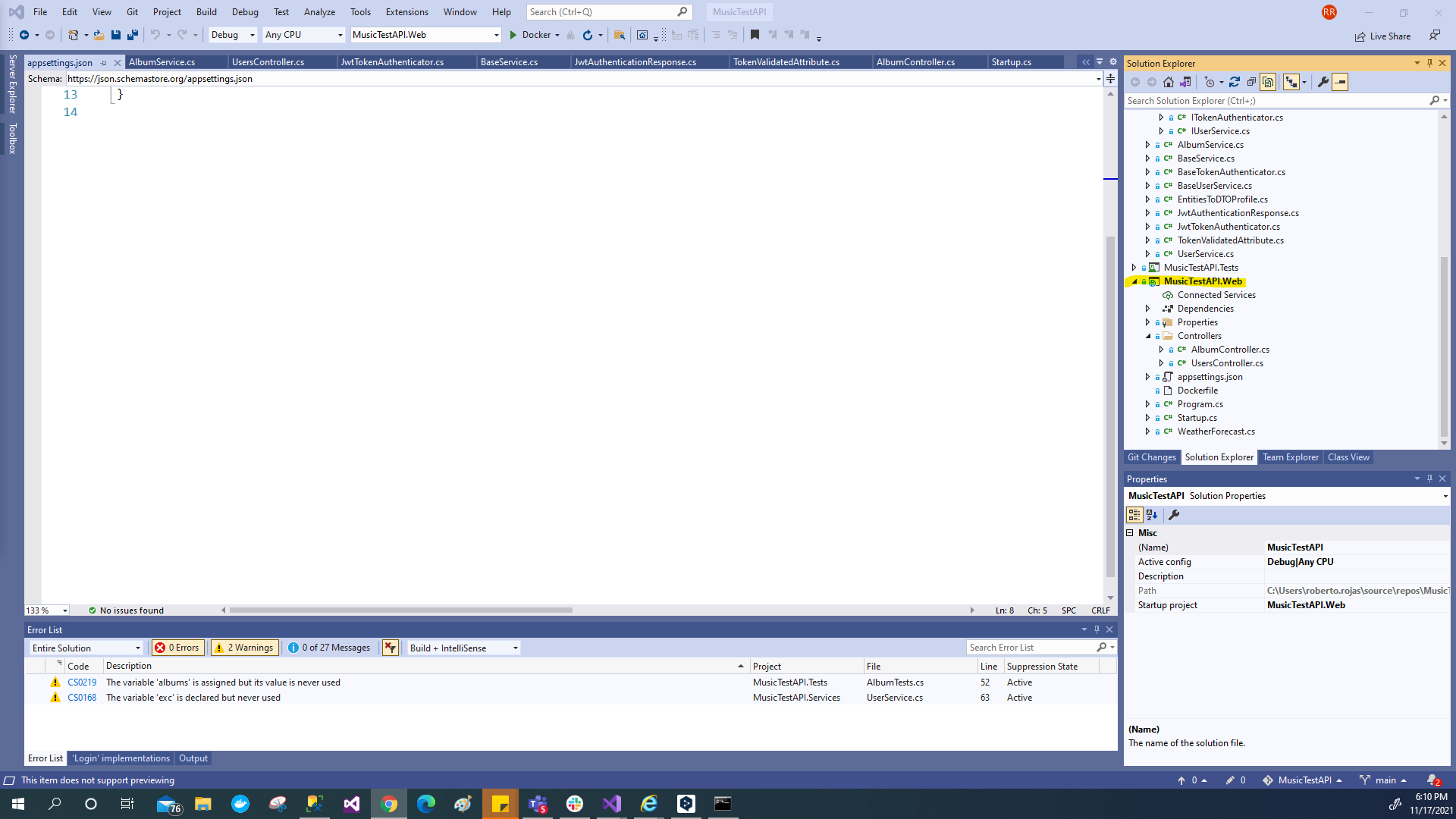Screen dimensions: 1456x819
Task: Open the Debug configuration dropdown
Action: click(233, 35)
